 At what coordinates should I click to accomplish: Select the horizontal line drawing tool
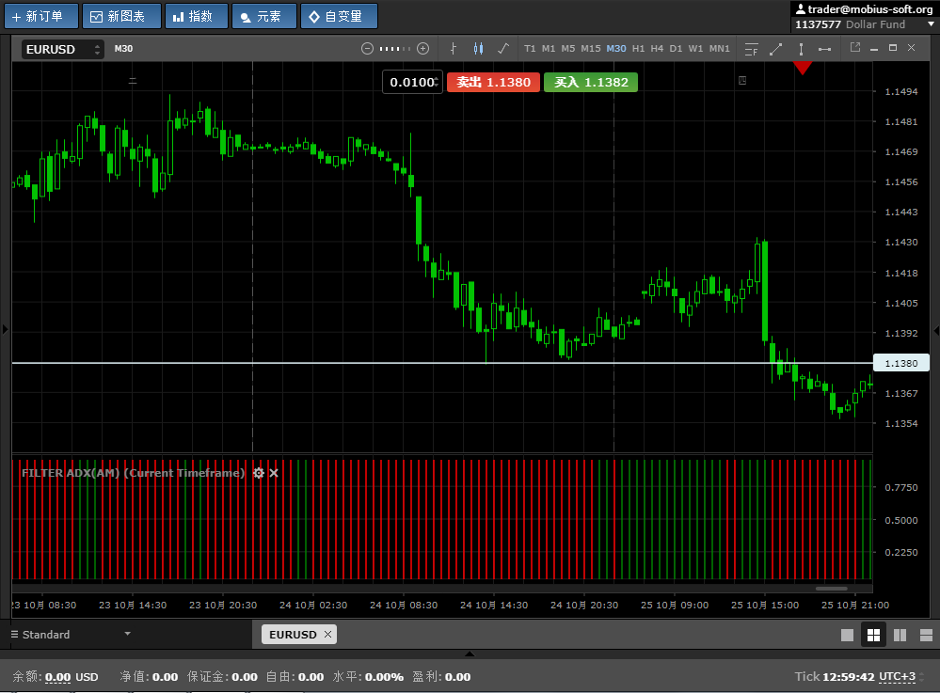click(x=824, y=48)
